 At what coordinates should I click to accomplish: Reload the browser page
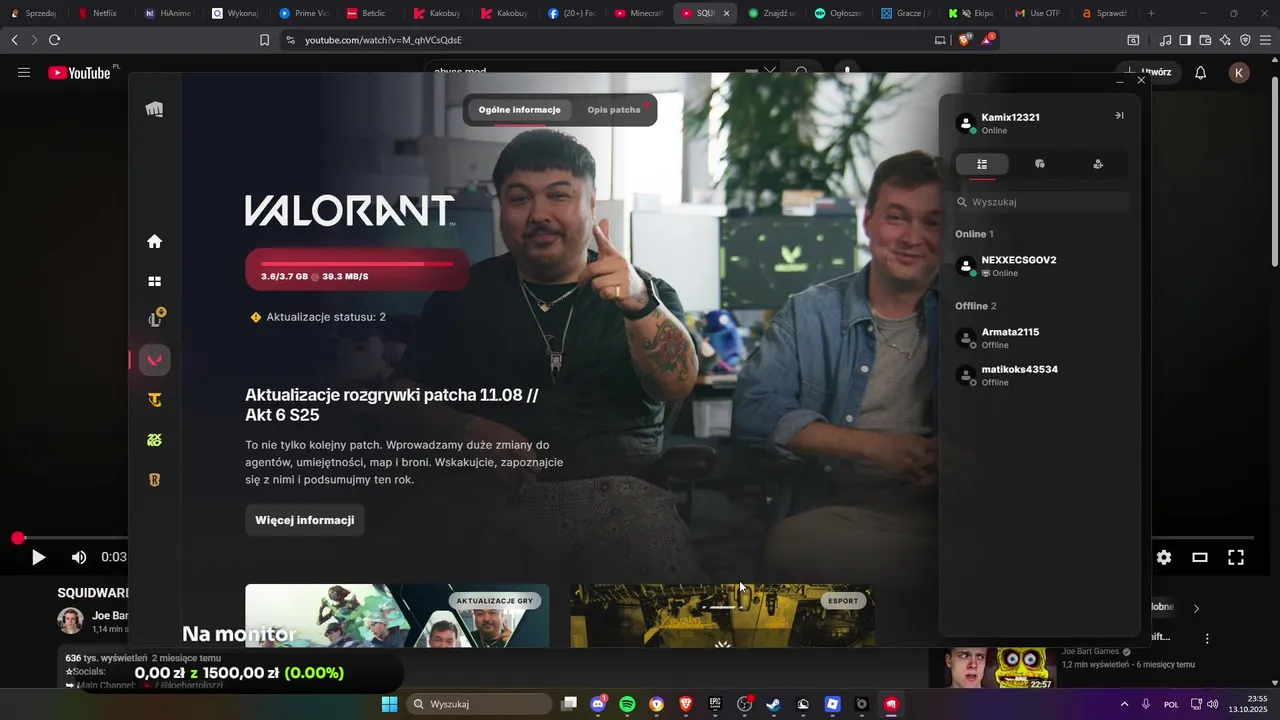pos(54,40)
